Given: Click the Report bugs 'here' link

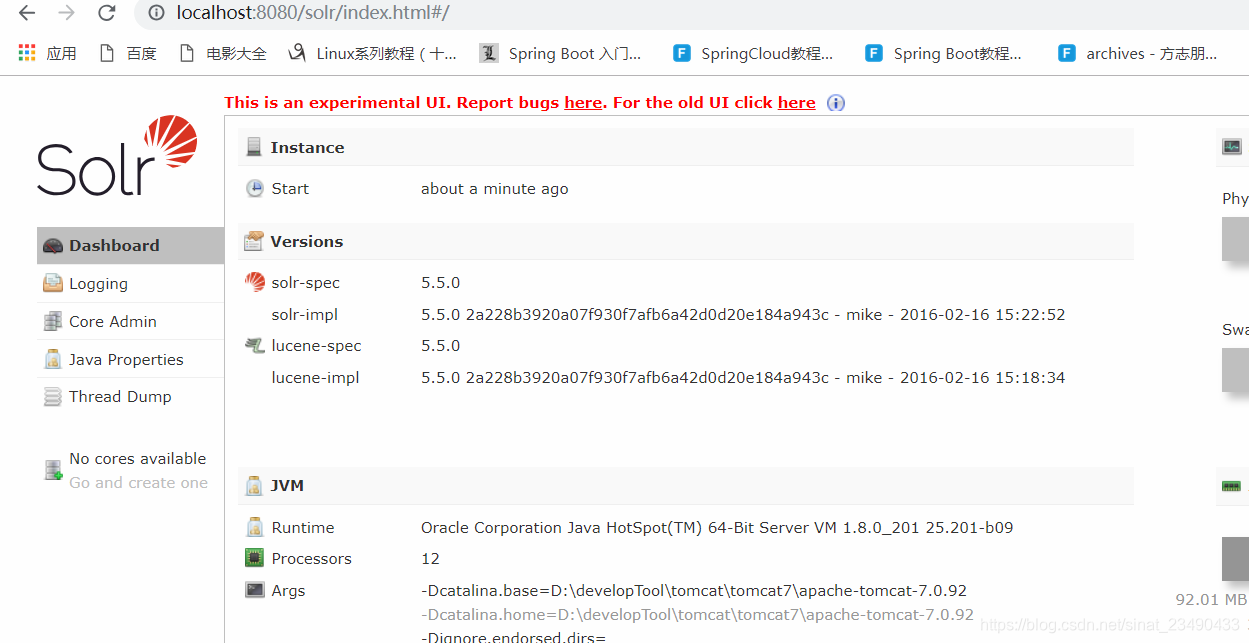Looking at the screenshot, I should click(x=583, y=102).
